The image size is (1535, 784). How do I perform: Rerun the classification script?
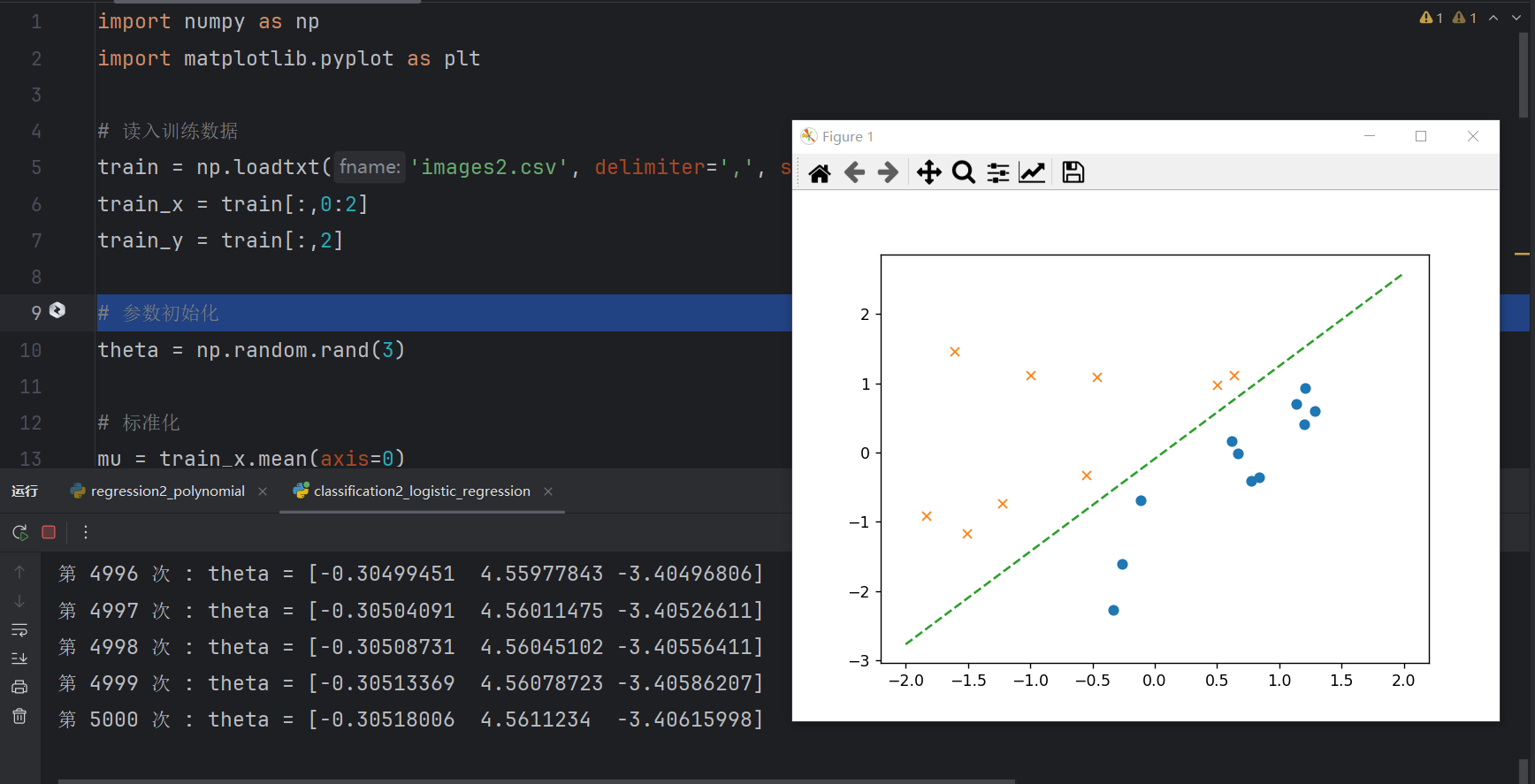point(20,532)
